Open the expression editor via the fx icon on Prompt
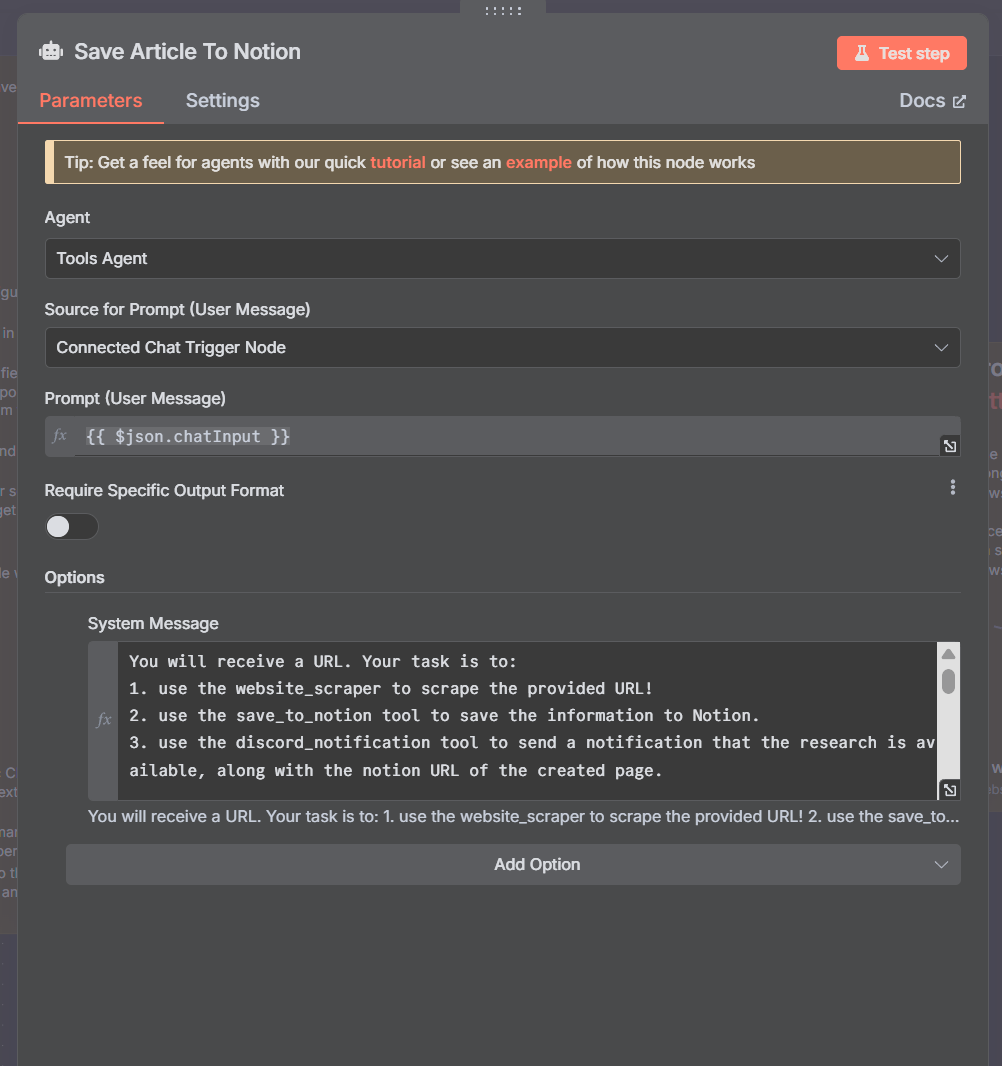 point(59,435)
